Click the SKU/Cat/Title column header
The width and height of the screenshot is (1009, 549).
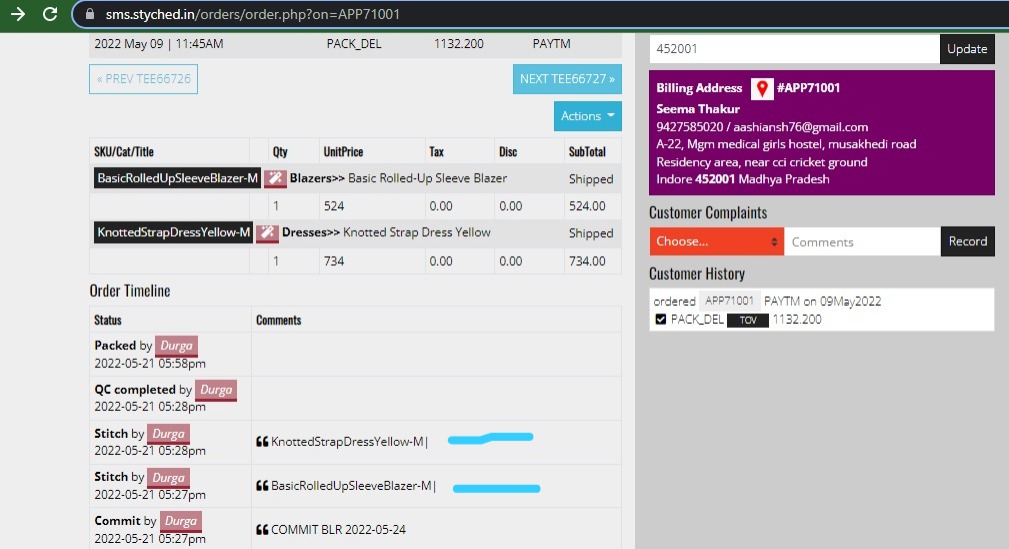click(124, 152)
